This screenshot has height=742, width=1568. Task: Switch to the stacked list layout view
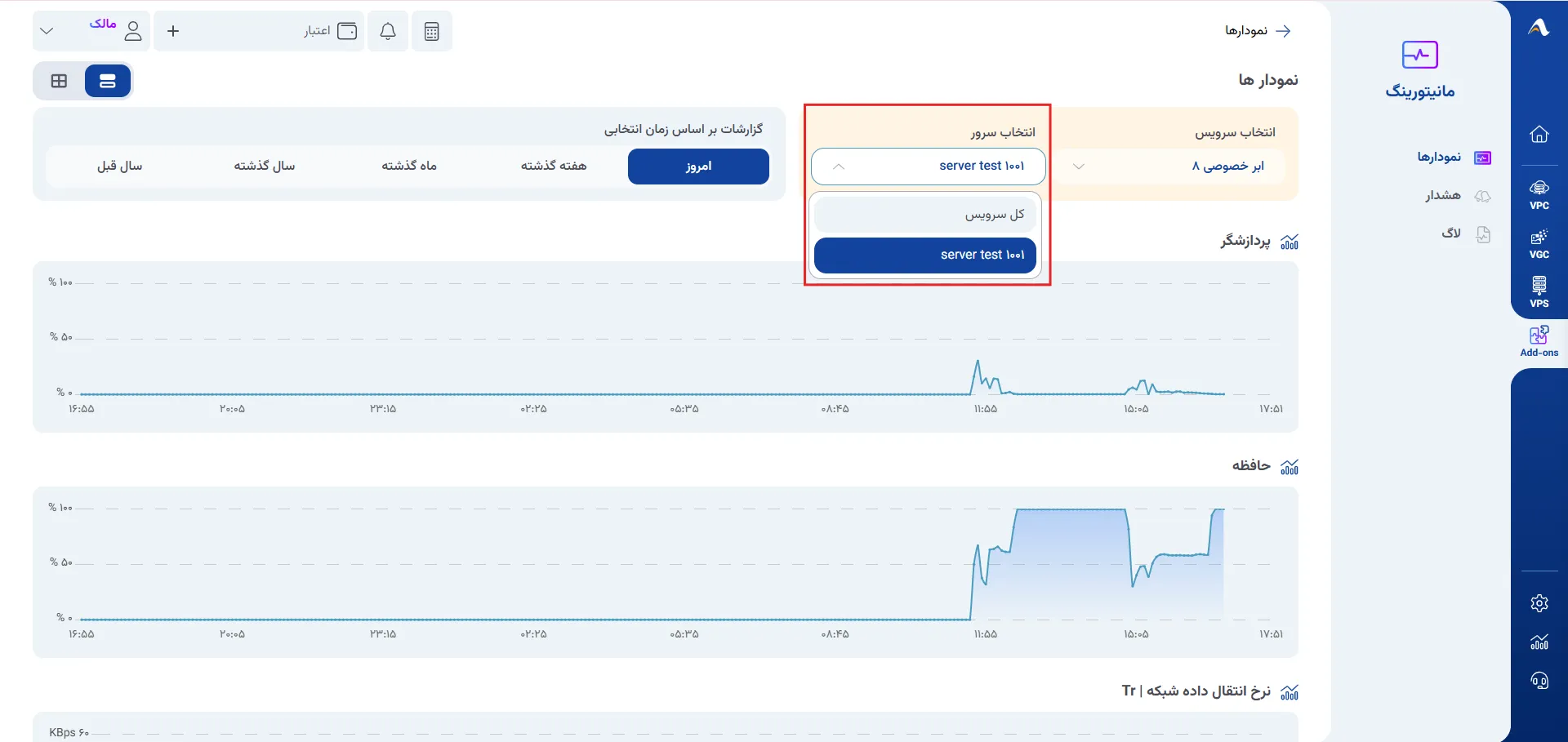coord(108,81)
